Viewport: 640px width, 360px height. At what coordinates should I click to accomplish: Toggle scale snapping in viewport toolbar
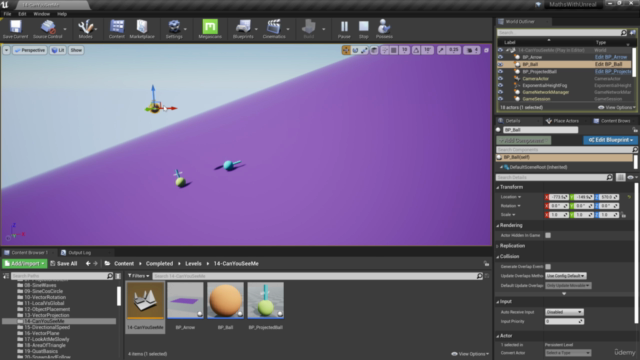[441, 50]
